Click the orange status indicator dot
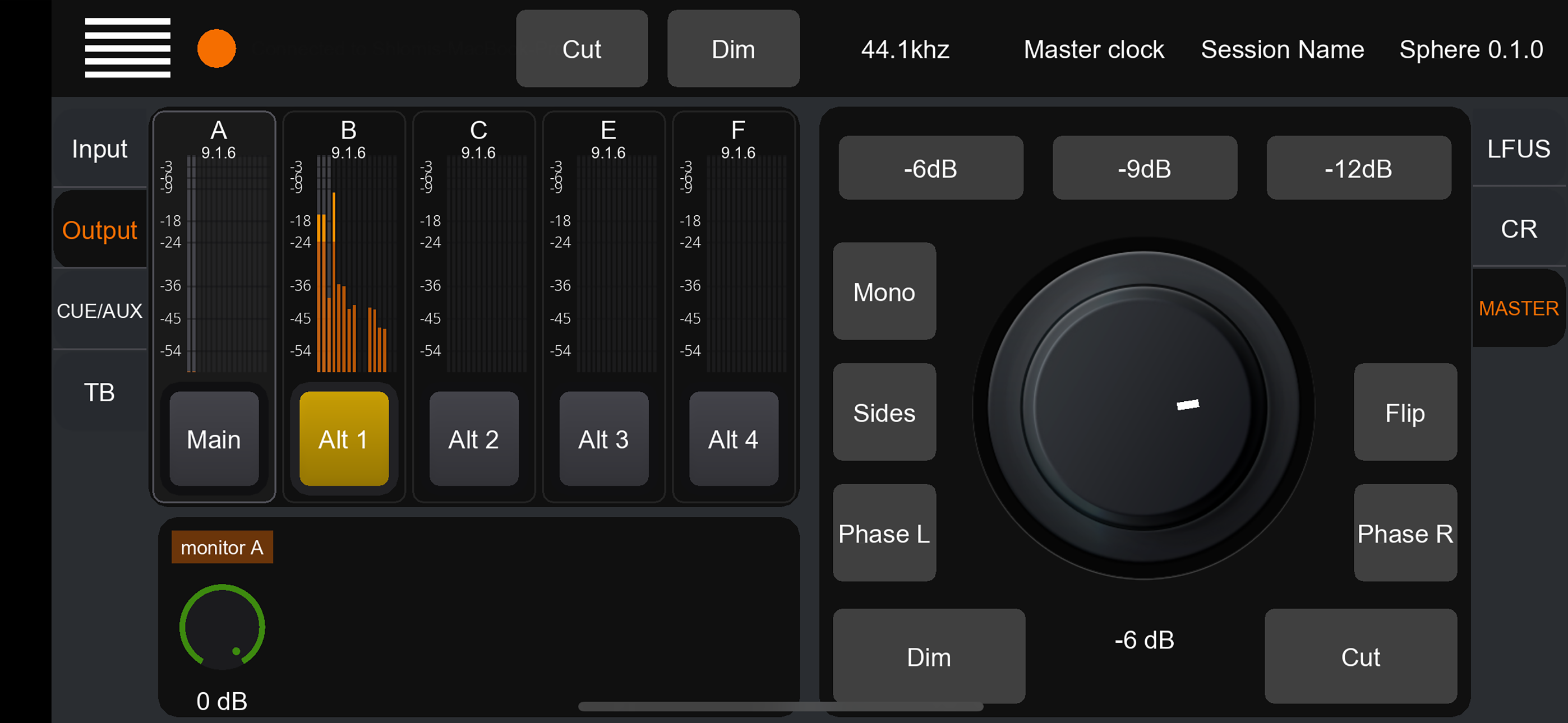This screenshot has height=723, width=1568. (x=216, y=49)
